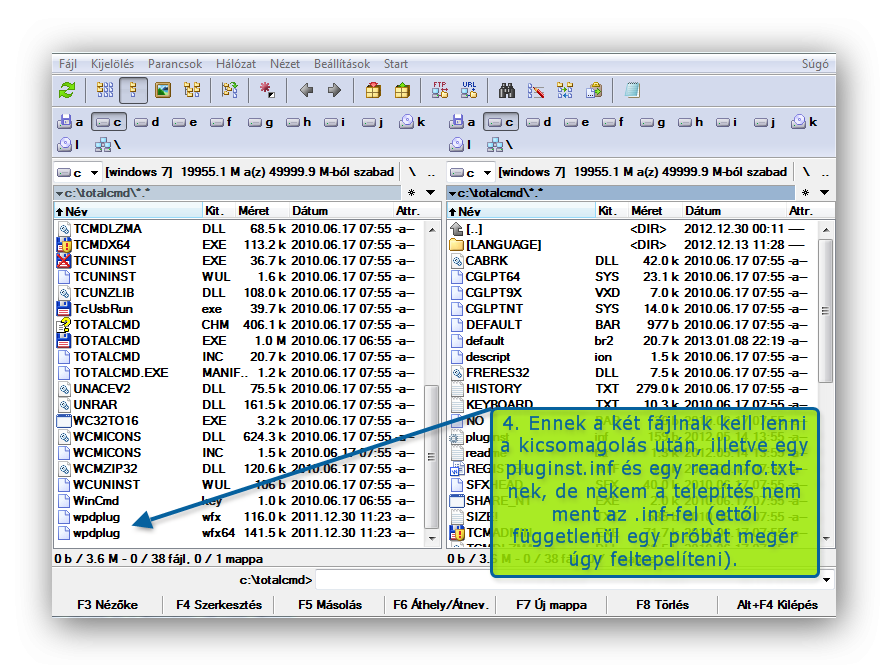Sort right panel by Dátum column
The image size is (888, 670).
(733, 211)
